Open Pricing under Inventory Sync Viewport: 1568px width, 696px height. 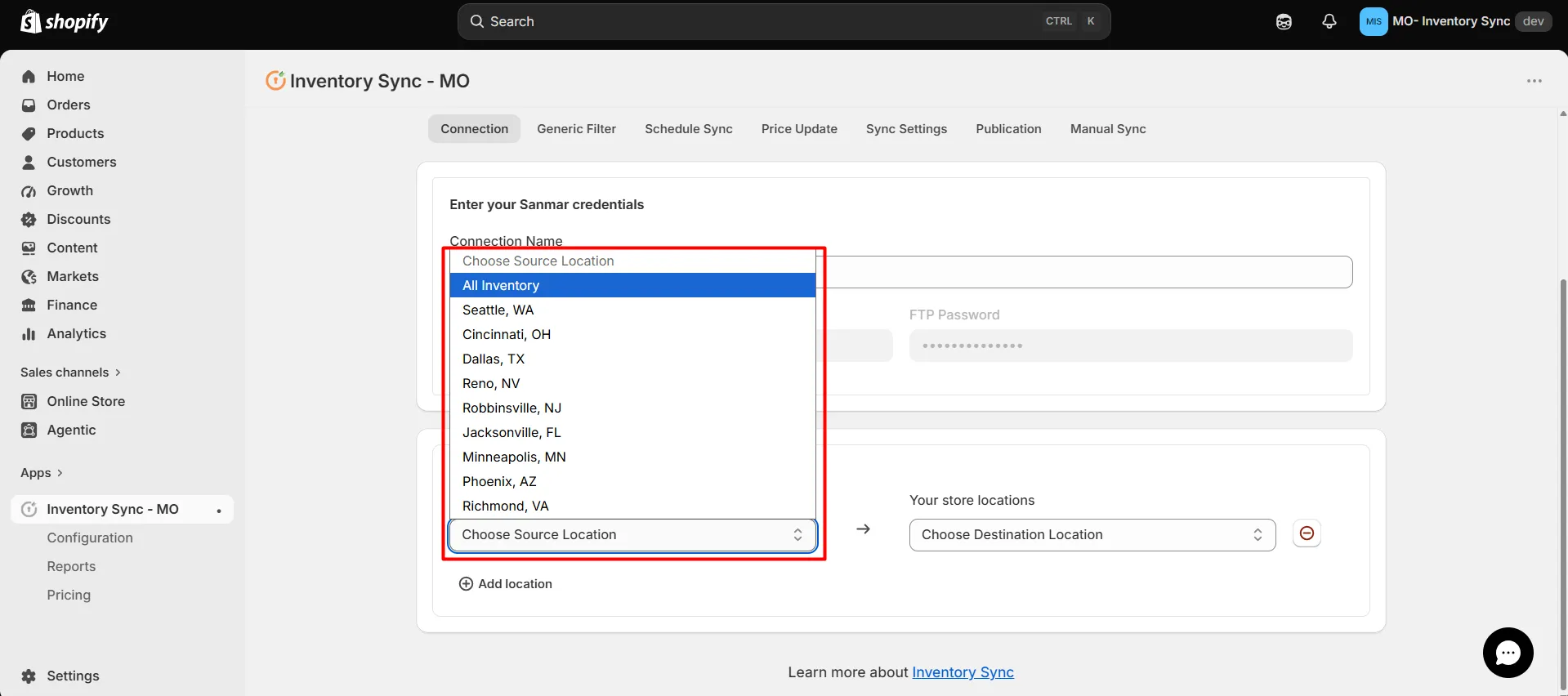tap(69, 595)
